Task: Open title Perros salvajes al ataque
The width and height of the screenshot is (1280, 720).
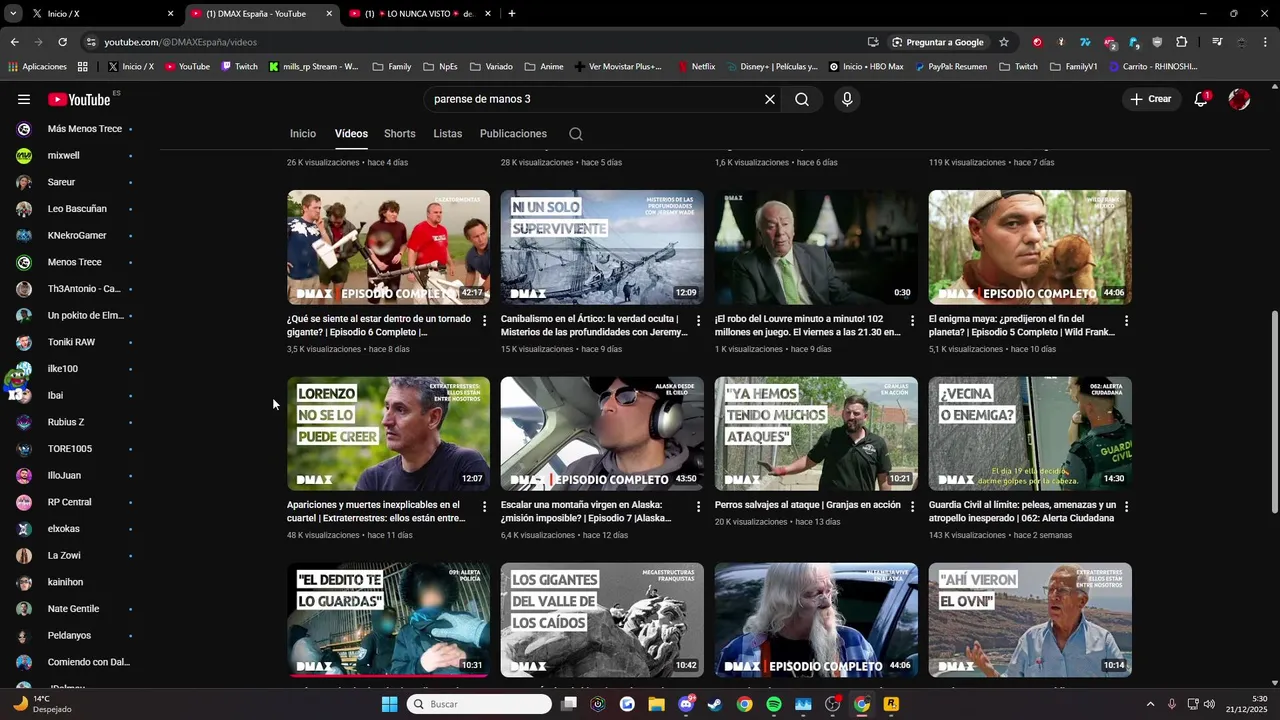Action: click(x=807, y=505)
